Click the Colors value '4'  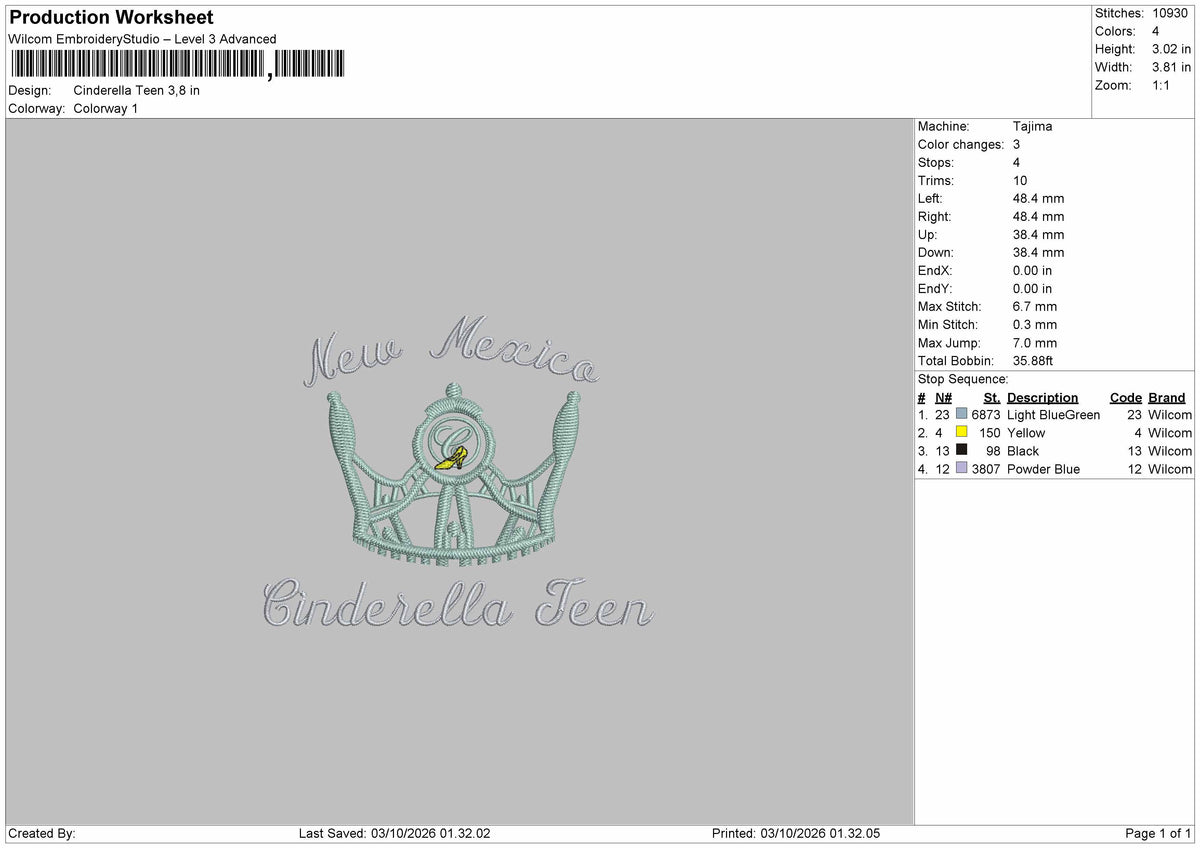pos(1156,31)
